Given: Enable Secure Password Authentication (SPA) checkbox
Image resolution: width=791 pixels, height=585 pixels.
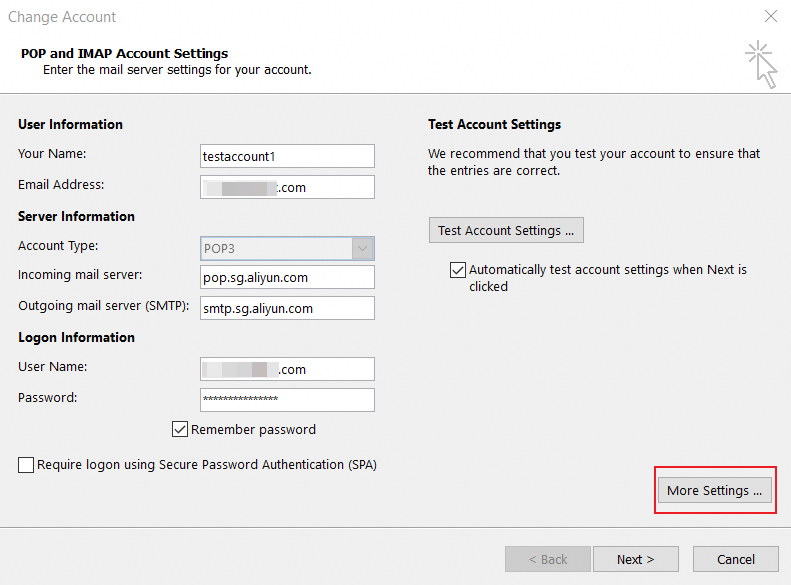Looking at the screenshot, I should [x=26, y=465].
